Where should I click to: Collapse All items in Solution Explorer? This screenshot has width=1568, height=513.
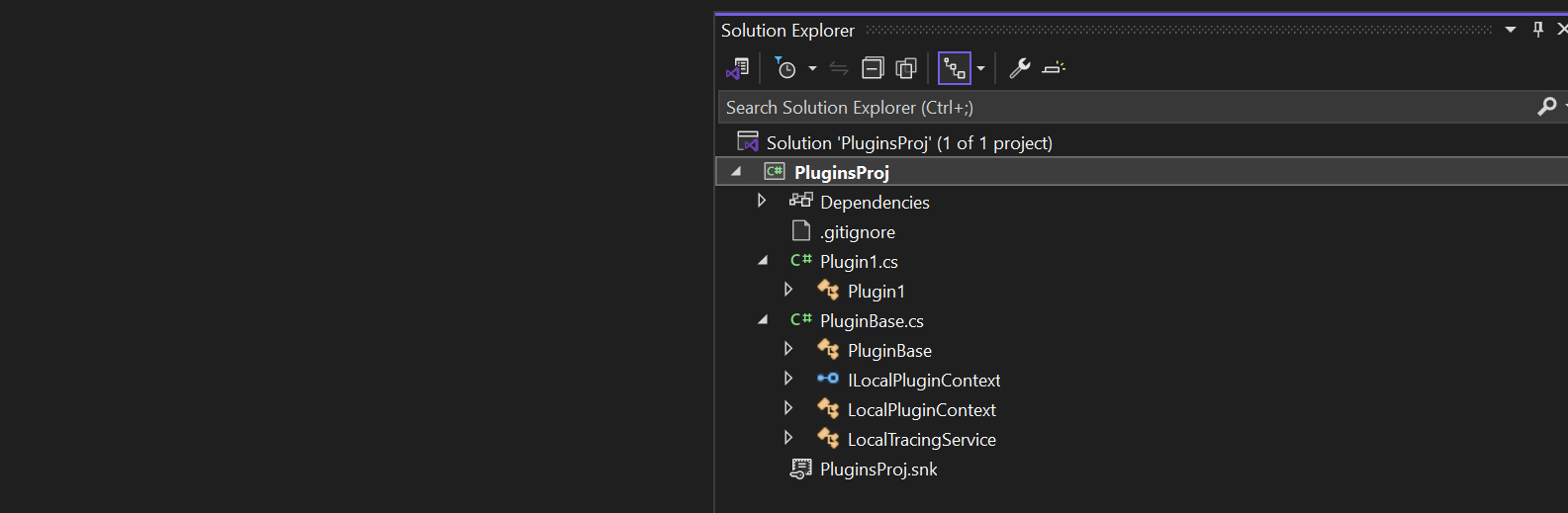point(873,68)
